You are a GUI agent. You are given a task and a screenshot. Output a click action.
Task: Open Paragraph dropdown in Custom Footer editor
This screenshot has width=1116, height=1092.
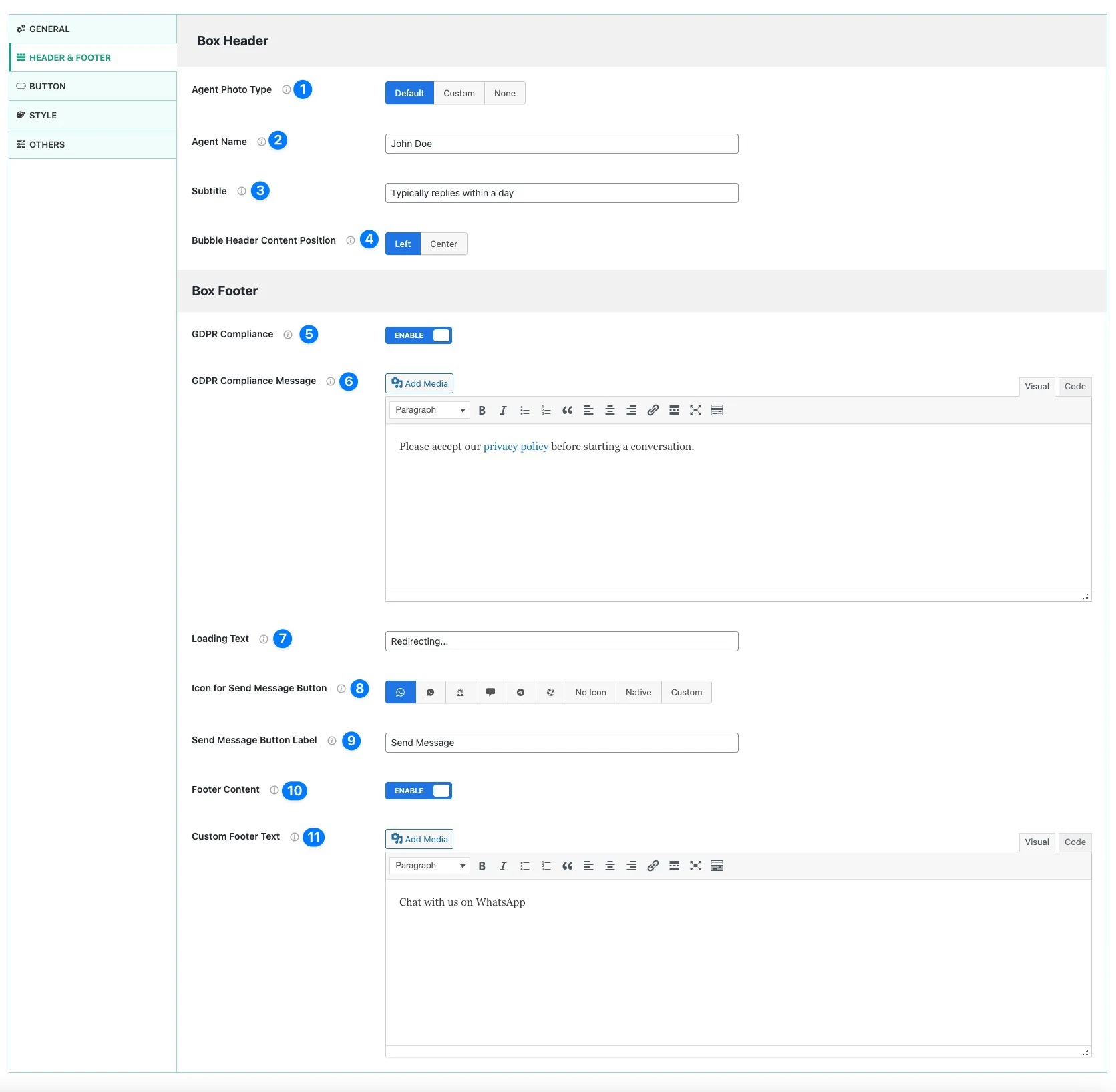429,866
